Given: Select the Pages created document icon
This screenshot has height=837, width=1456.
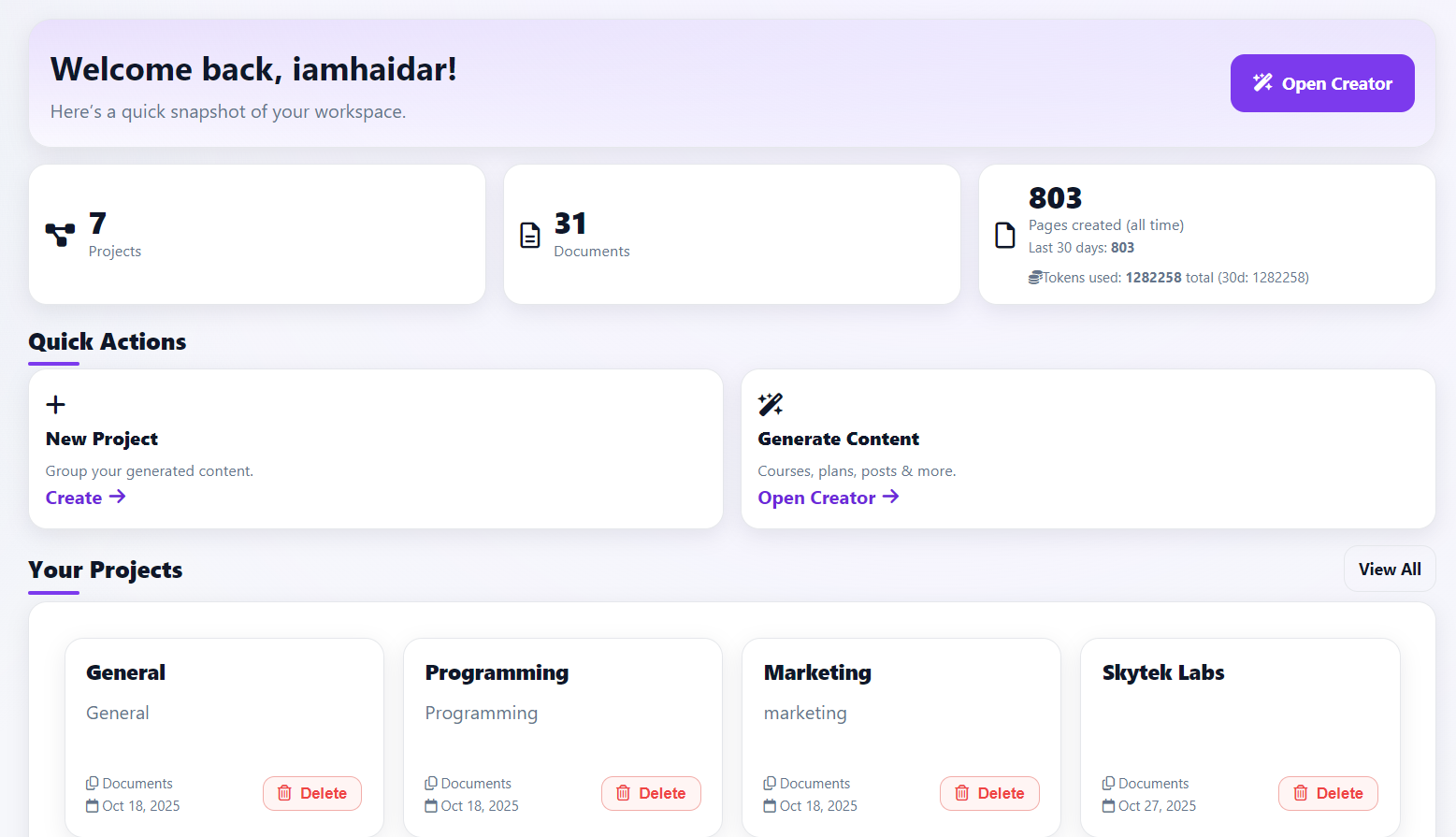Looking at the screenshot, I should [x=1004, y=235].
